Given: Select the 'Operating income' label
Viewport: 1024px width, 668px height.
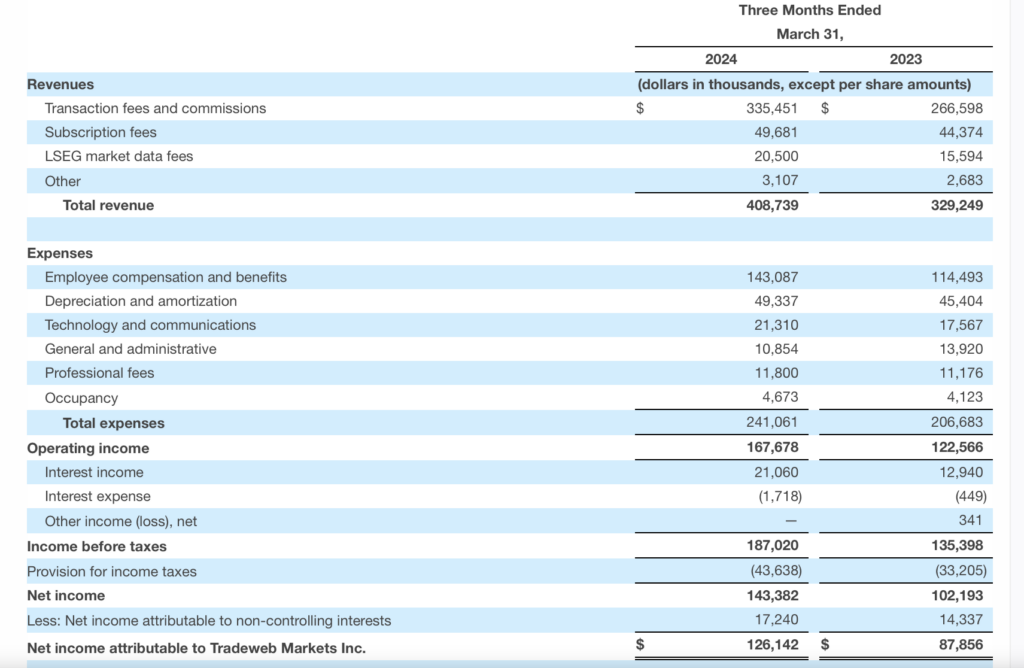Looking at the screenshot, I should 88,449.
